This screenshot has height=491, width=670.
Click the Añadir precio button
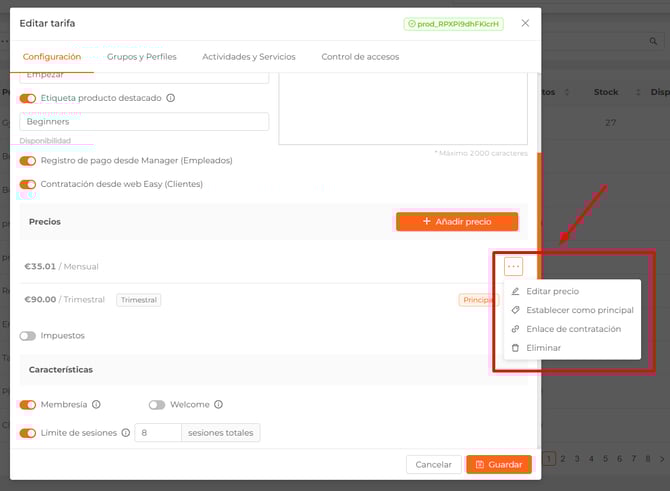tap(457, 221)
